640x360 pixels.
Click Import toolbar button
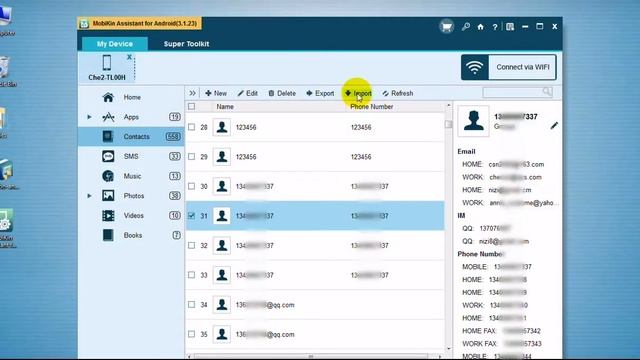358,93
